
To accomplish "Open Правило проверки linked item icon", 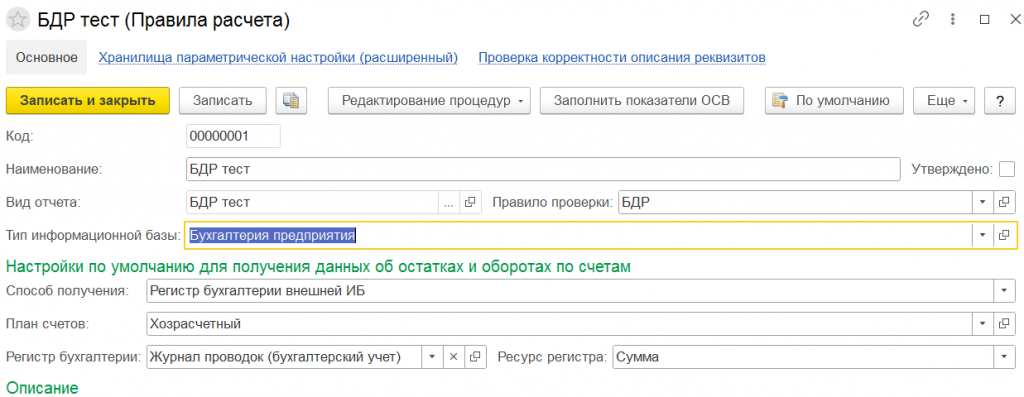I will [1004, 202].
